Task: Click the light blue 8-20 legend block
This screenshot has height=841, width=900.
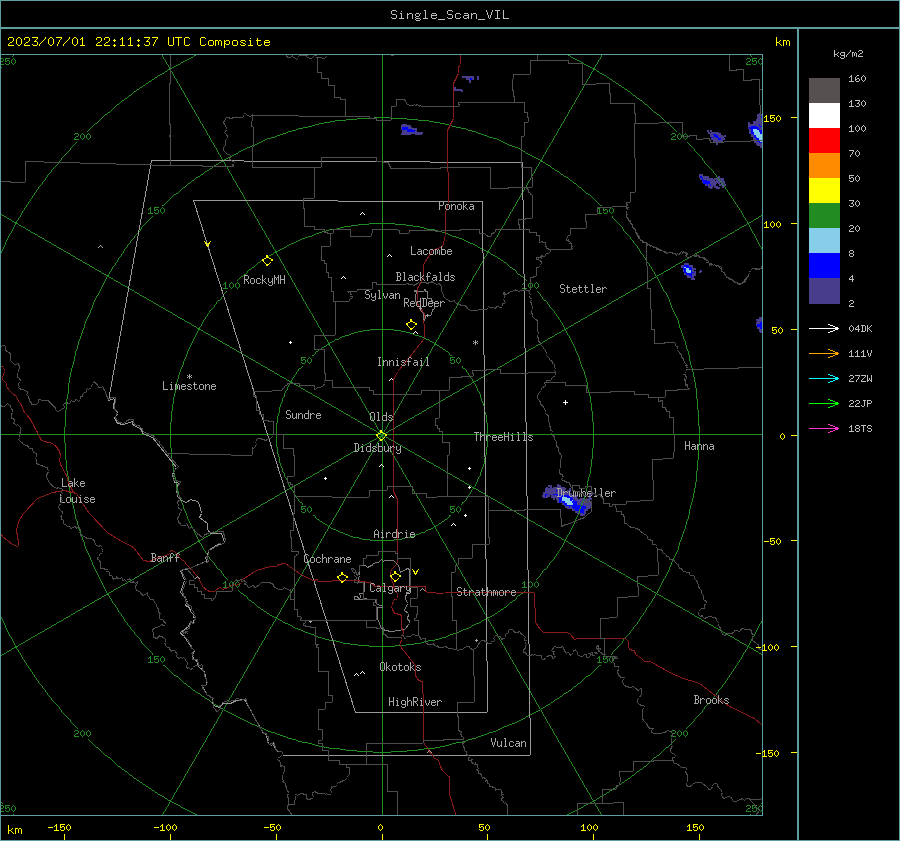Action: [x=824, y=241]
